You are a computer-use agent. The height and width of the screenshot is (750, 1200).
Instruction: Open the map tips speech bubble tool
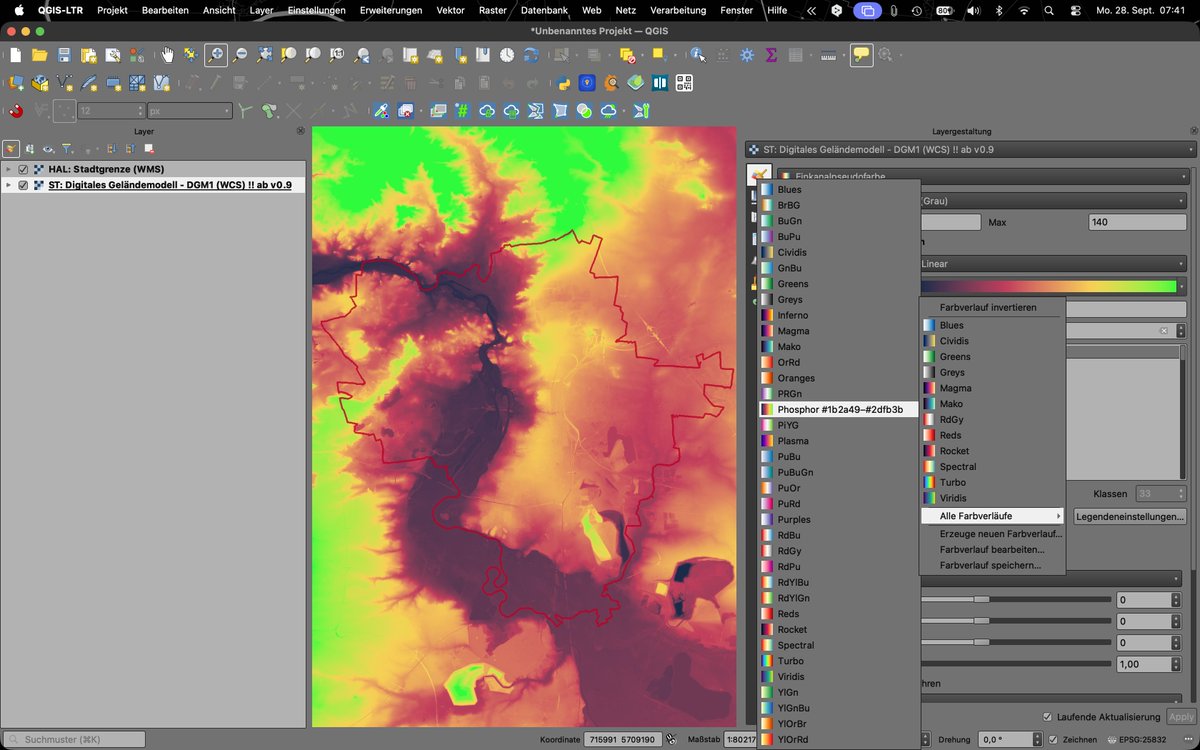(x=861, y=55)
